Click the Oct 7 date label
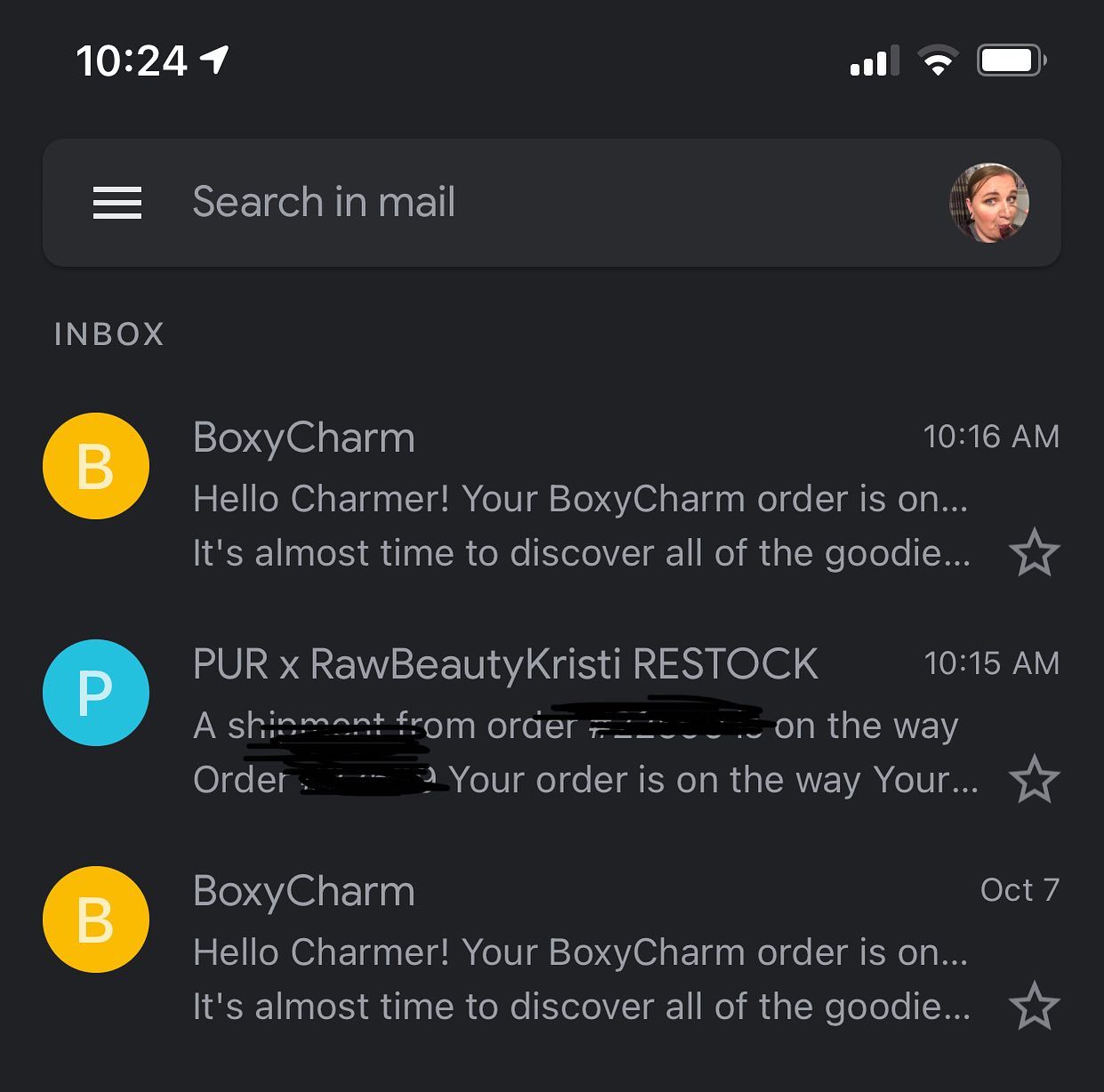Image resolution: width=1104 pixels, height=1092 pixels. (1019, 890)
